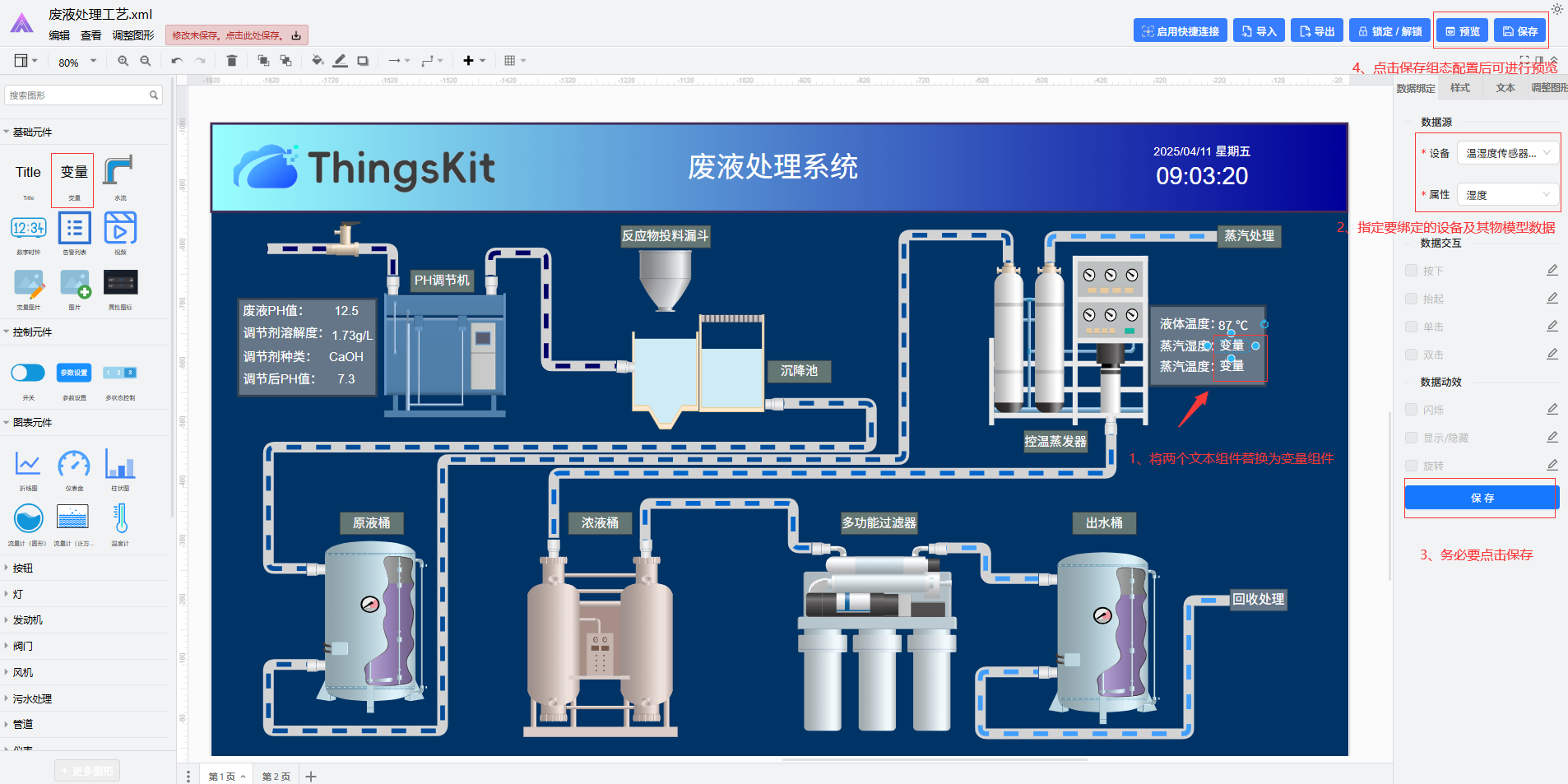This screenshot has width=1568, height=784.
Task: Click the delete trash icon
Action: pyautogui.click(x=232, y=61)
